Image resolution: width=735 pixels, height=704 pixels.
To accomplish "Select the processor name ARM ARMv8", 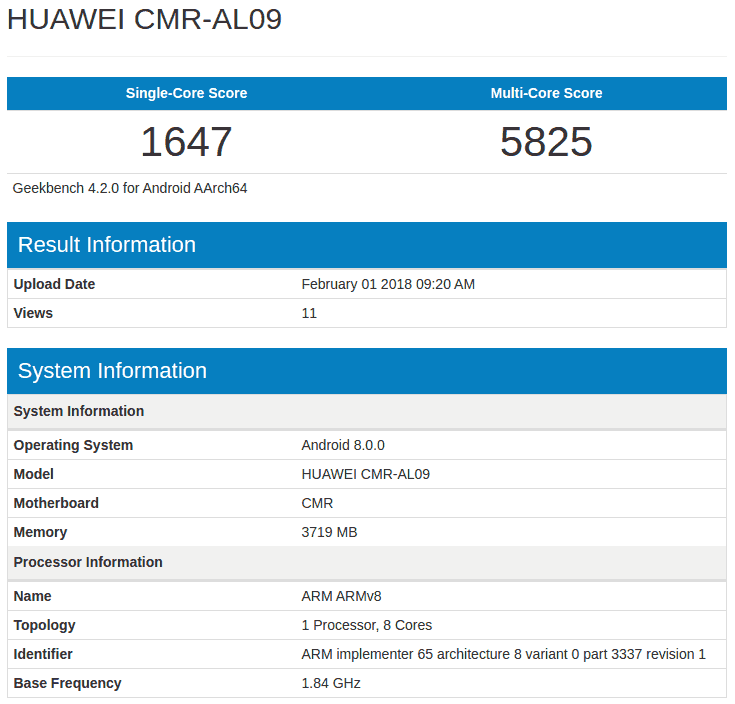I will pos(341,596).
